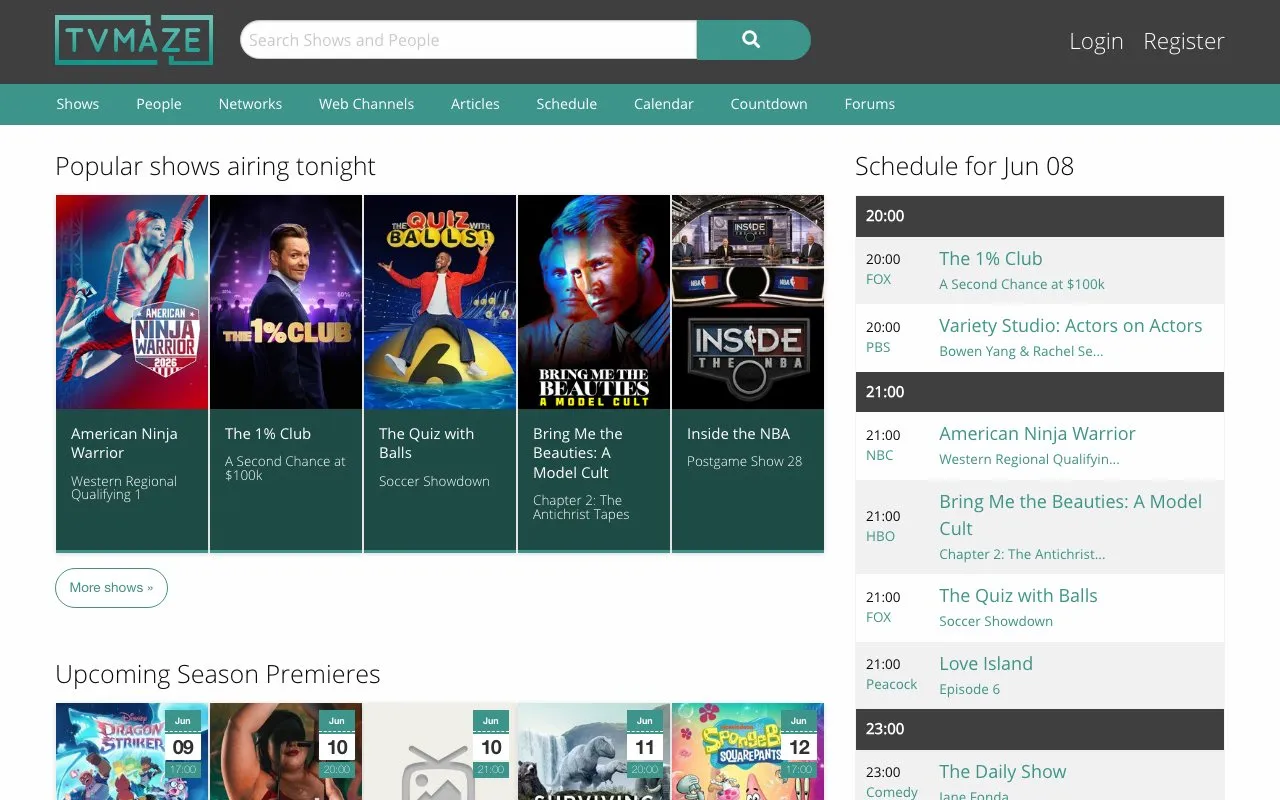Click The 1% Club card title
This screenshot has height=800, width=1280.
[268, 434]
